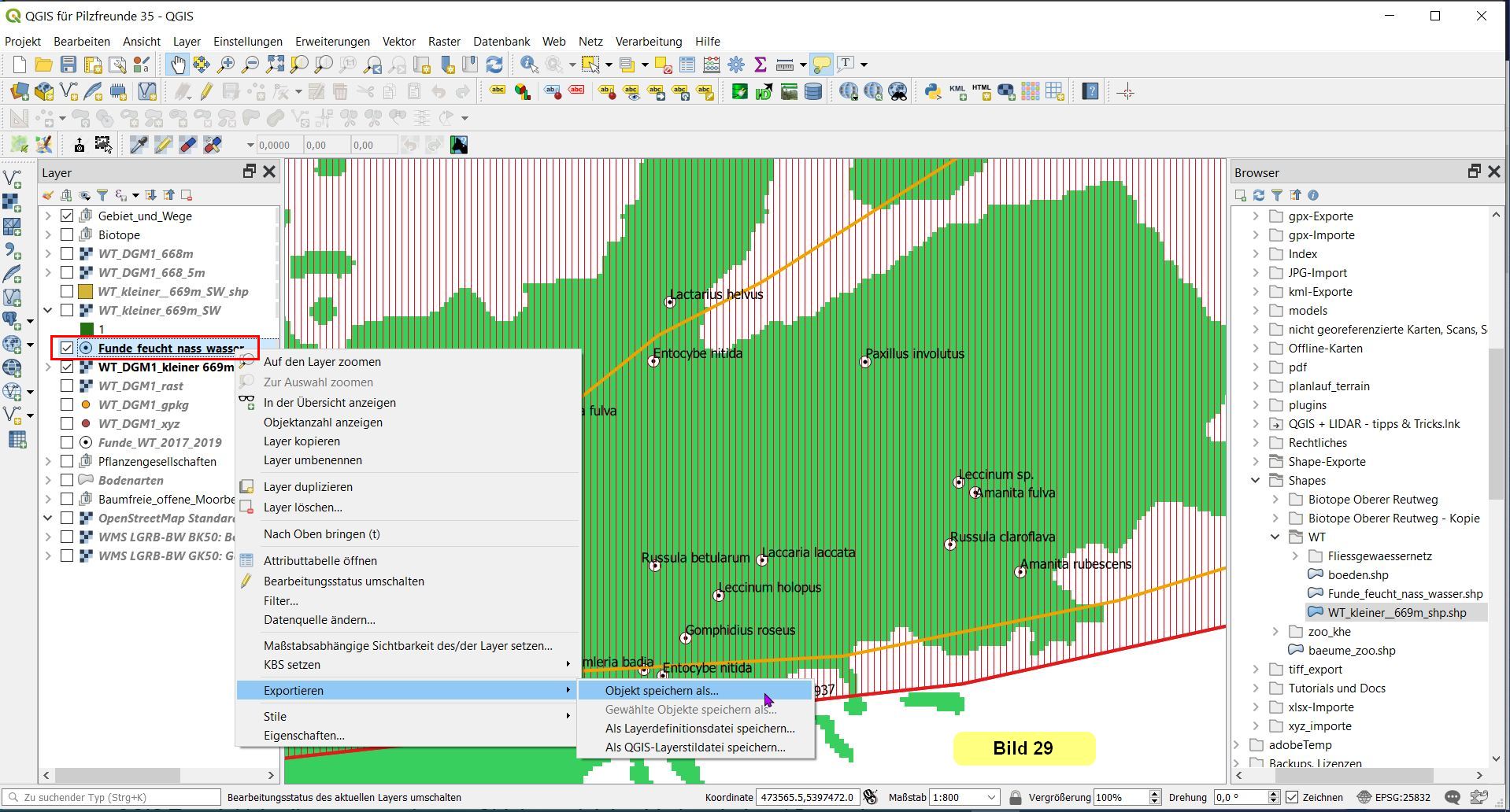Click 'Attributtabelle öffnen' in context menu
This screenshot has width=1510, height=812.
(320, 561)
